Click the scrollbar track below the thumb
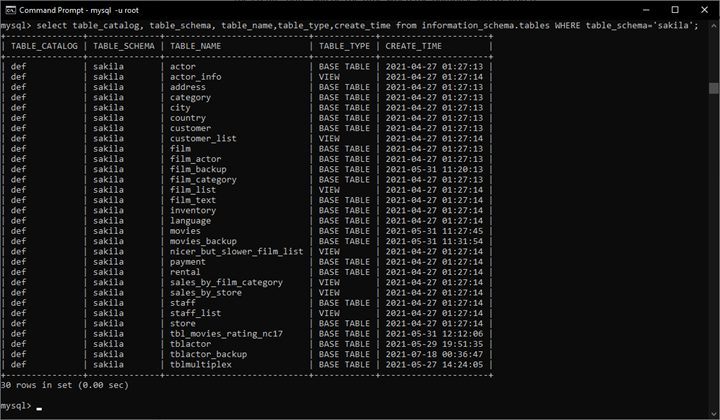 (714, 248)
